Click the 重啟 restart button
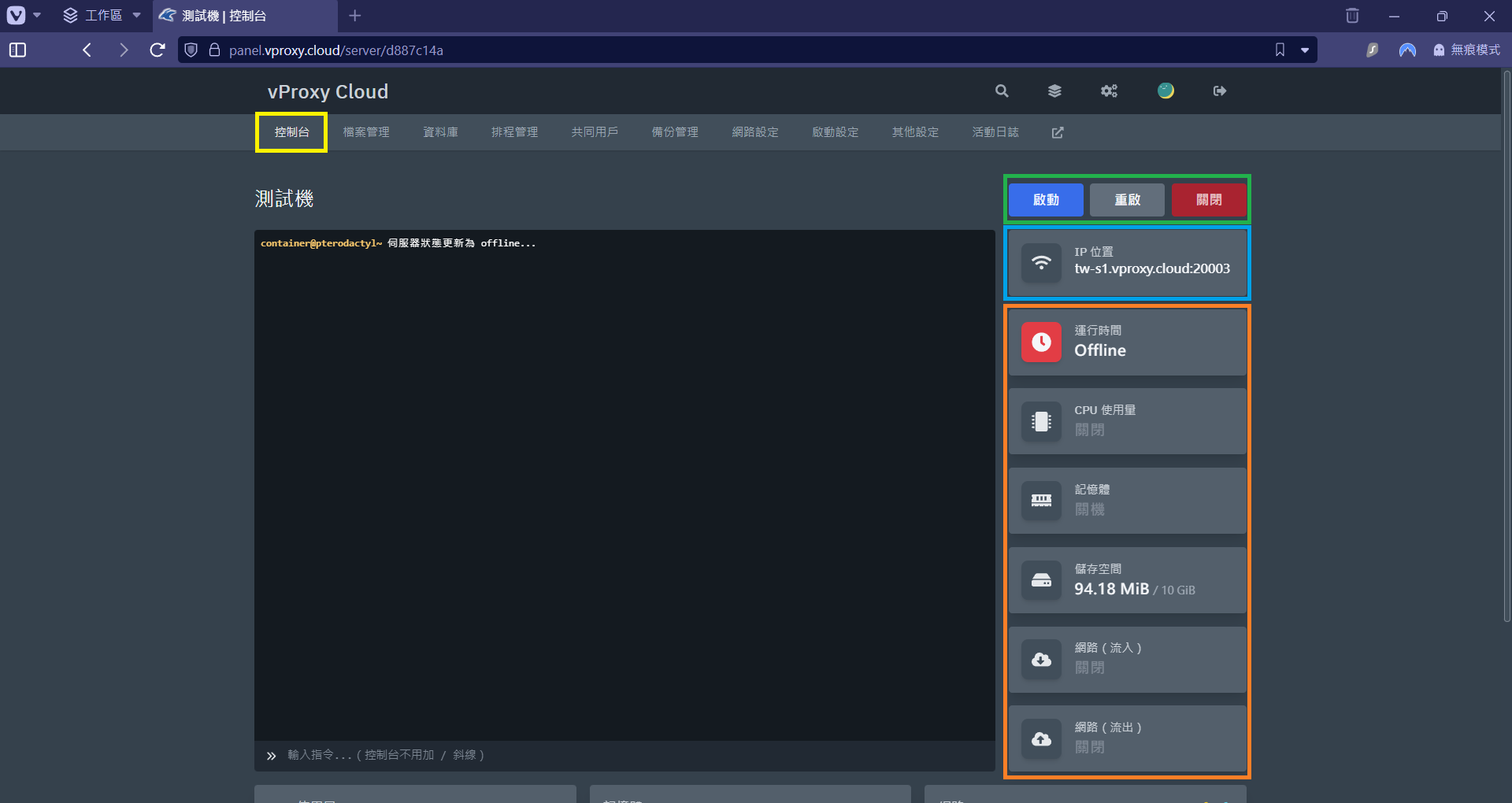Screen dimensions: 1512x803 tap(1127, 200)
